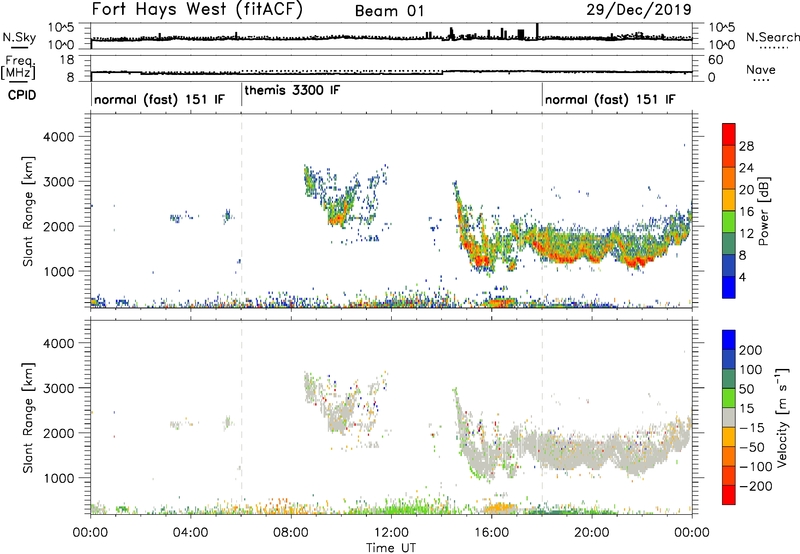Click the '-15' velocity scale value
Viewport: 800px width, 554px height.
[x=752, y=428]
